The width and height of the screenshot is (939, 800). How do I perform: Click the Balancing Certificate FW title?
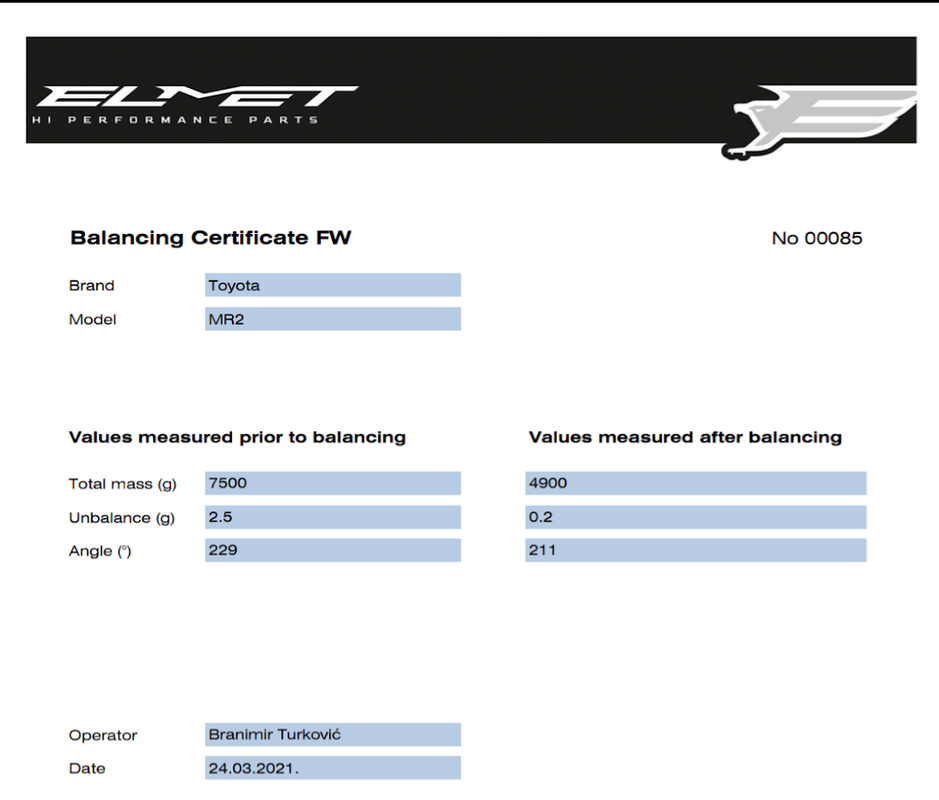pos(211,238)
